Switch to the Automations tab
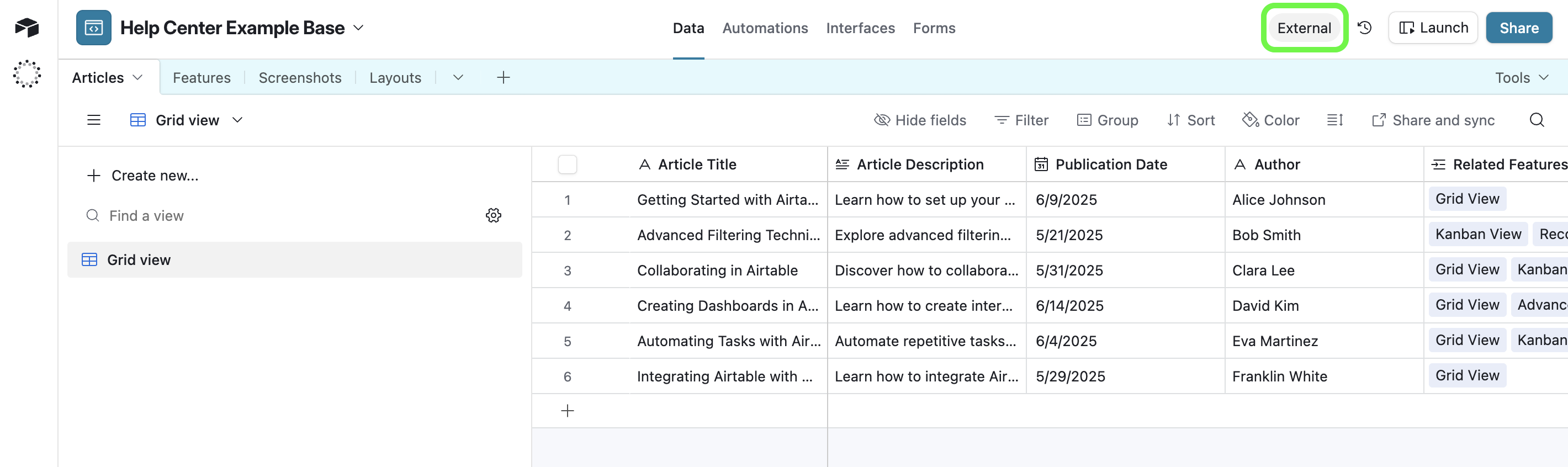Viewport: 1568px width, 467px height. click(765, 28)
